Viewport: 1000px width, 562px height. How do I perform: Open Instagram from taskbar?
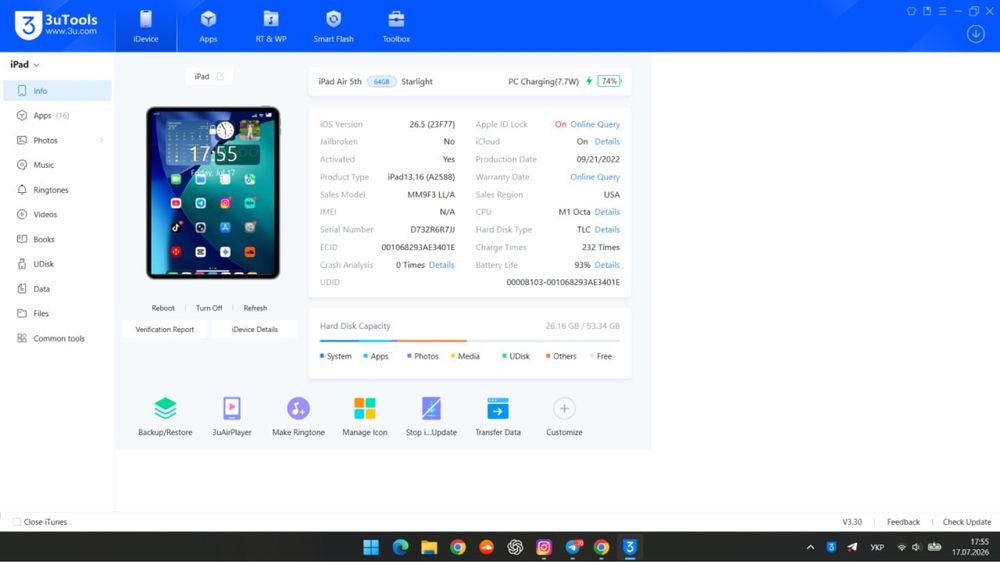543,547
